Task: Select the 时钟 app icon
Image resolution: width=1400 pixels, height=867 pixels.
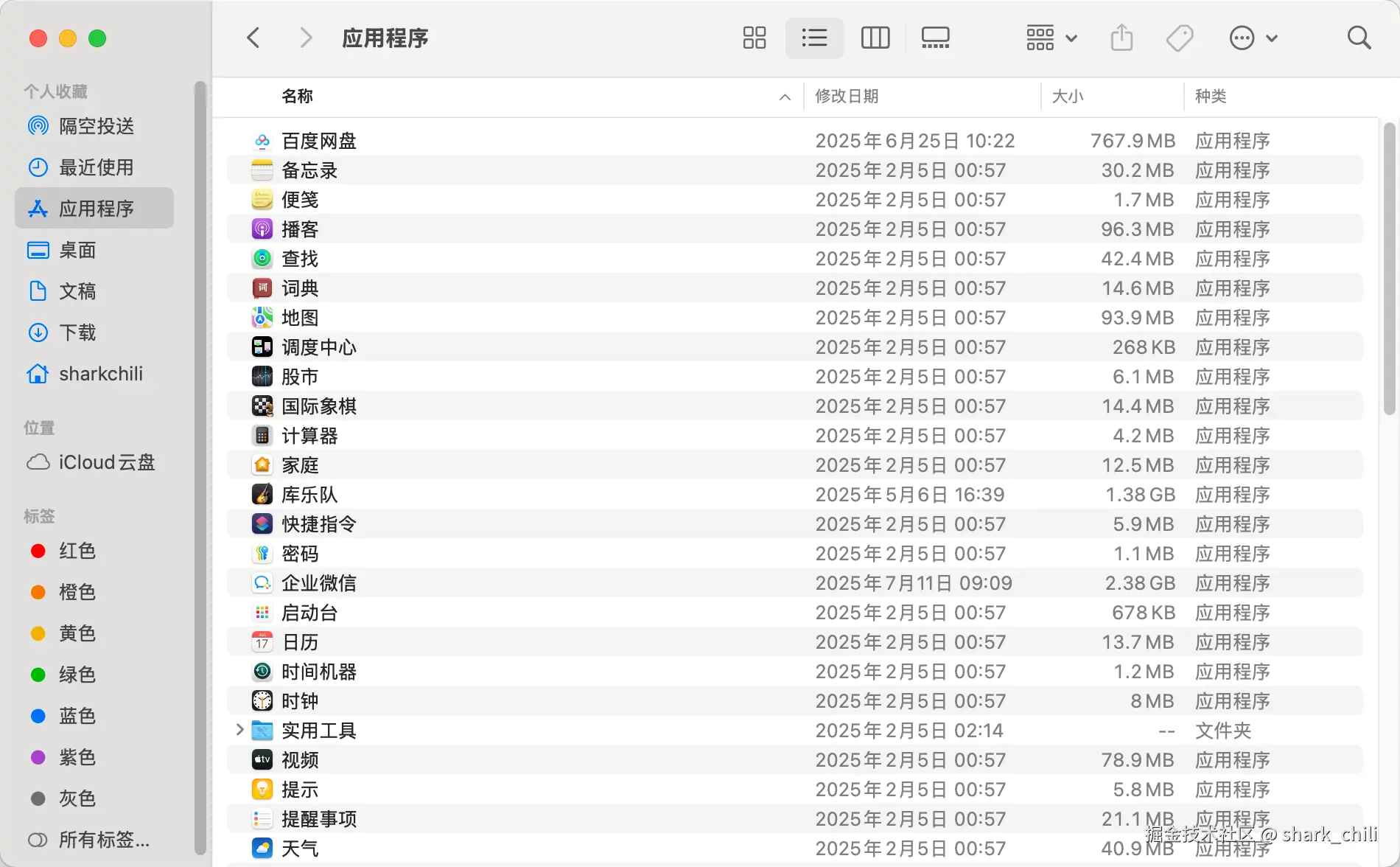Action: click(x=262, y=701)
